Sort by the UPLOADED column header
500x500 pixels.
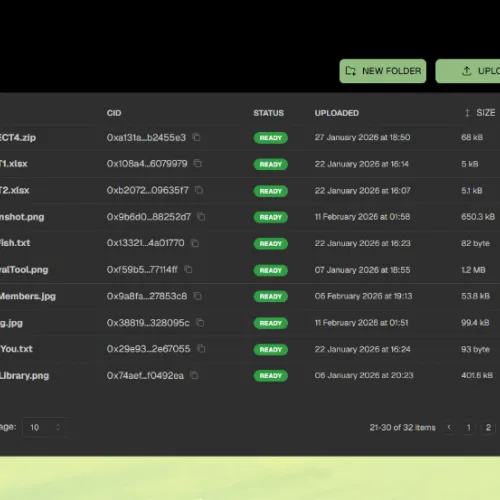(337, 113)
